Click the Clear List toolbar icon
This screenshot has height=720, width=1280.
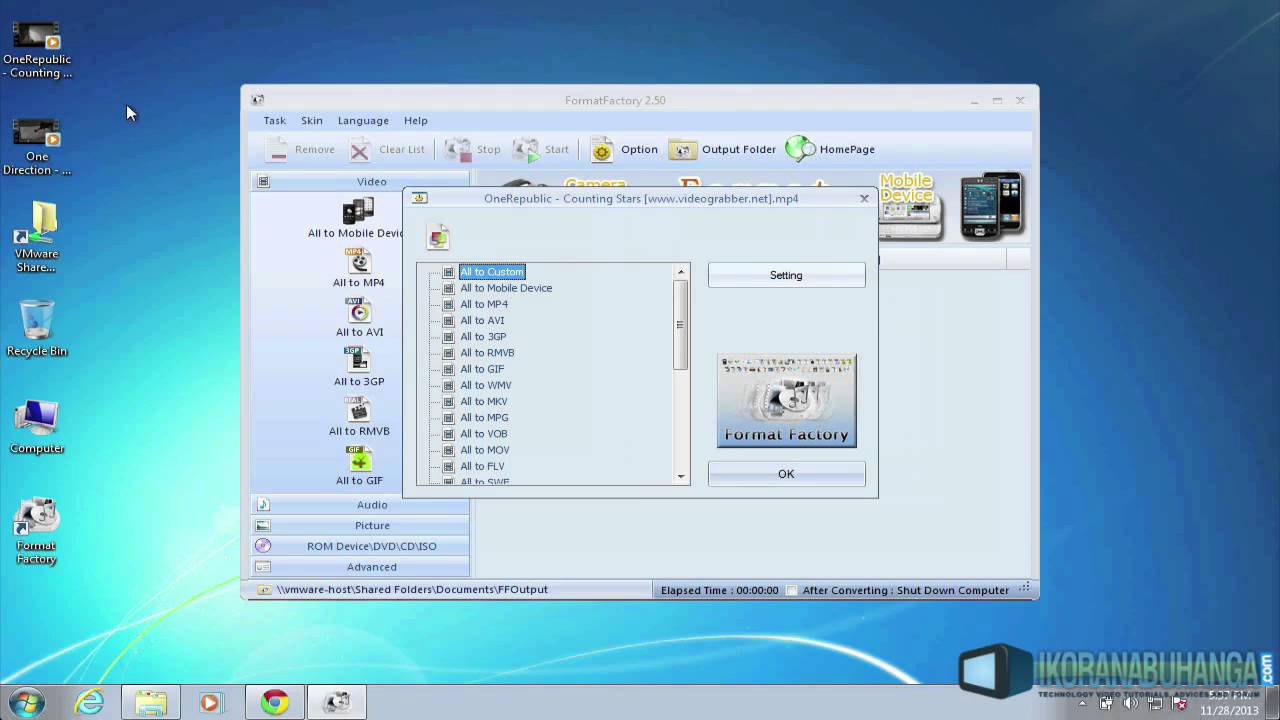point(360,150)
